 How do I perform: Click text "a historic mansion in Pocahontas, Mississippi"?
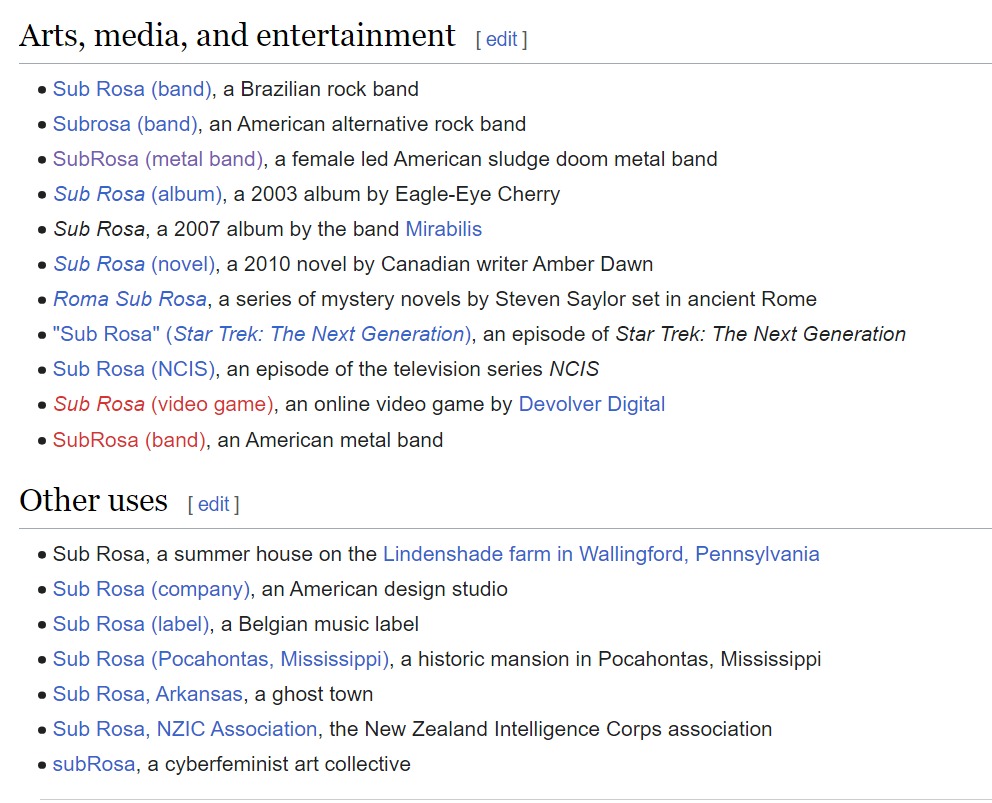611,659
